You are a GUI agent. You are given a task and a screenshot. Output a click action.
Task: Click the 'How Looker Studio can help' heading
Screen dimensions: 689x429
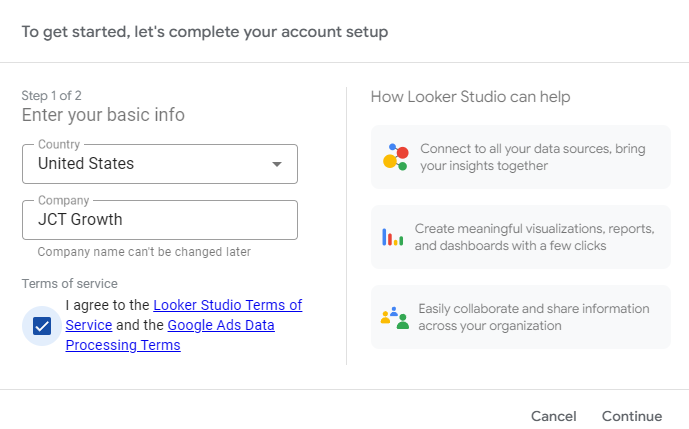coord(470,97)
